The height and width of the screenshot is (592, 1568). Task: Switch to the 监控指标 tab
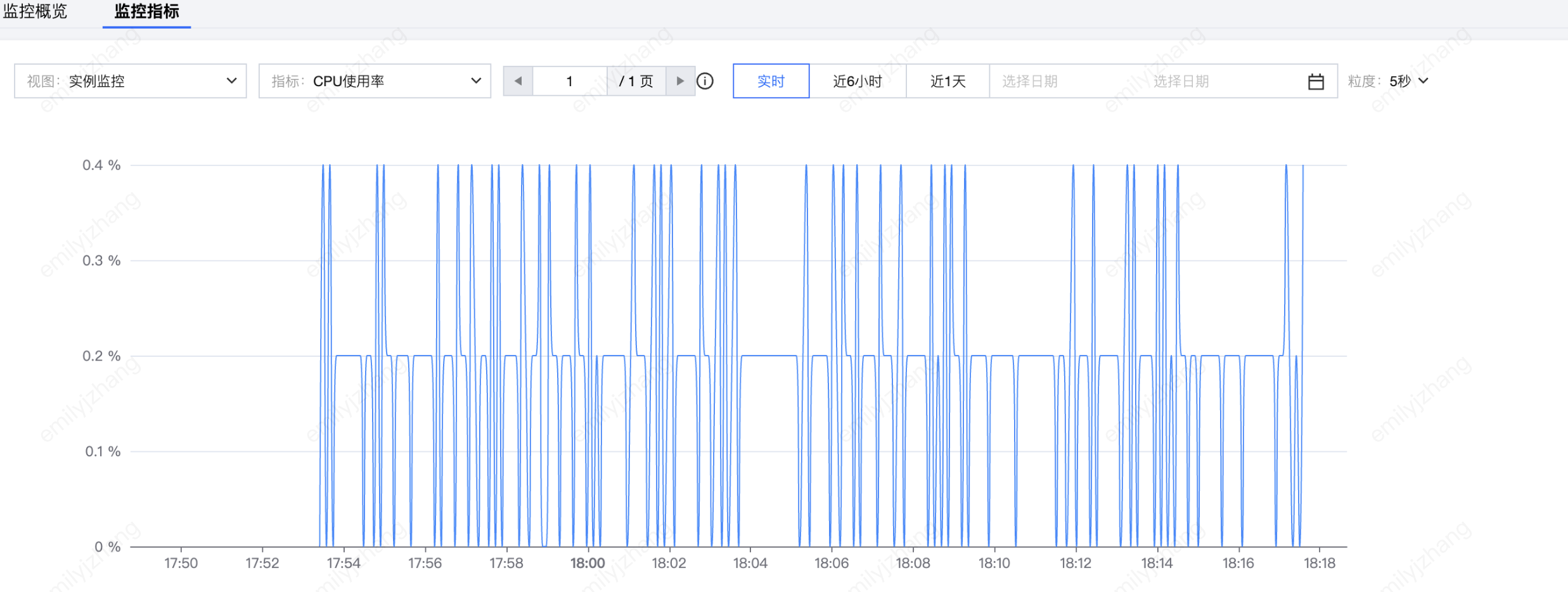tap(146, 11)
